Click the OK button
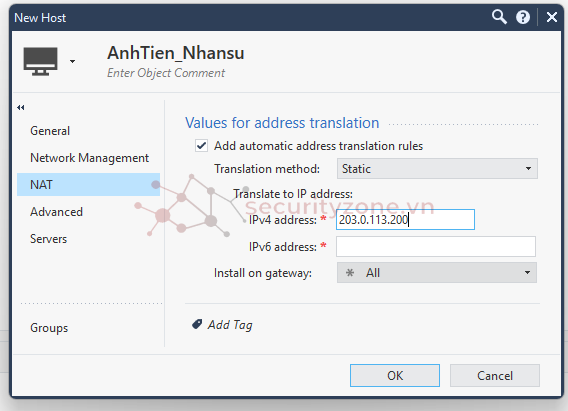 click(x=395, y=376)
